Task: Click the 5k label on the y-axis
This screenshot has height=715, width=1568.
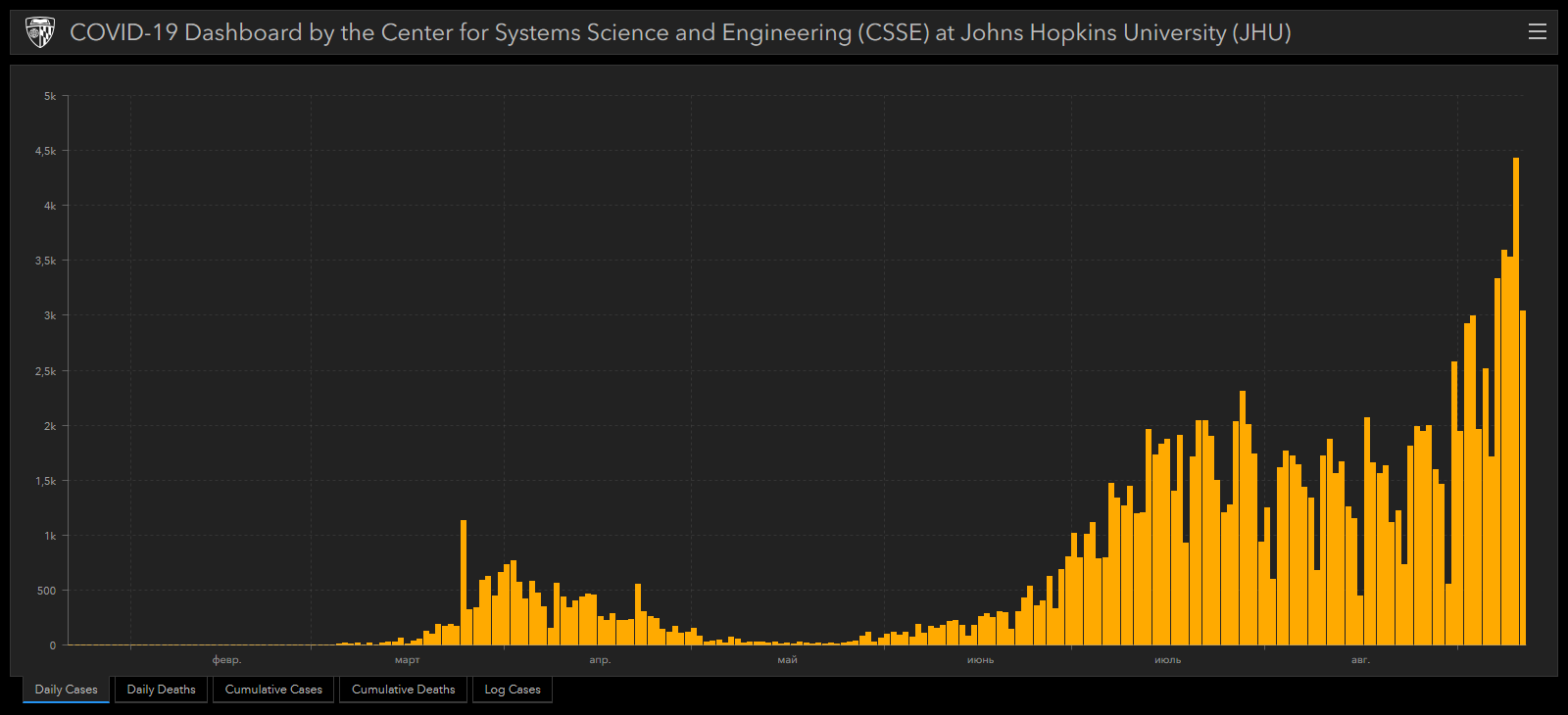Action: click(x=50, y=96)
